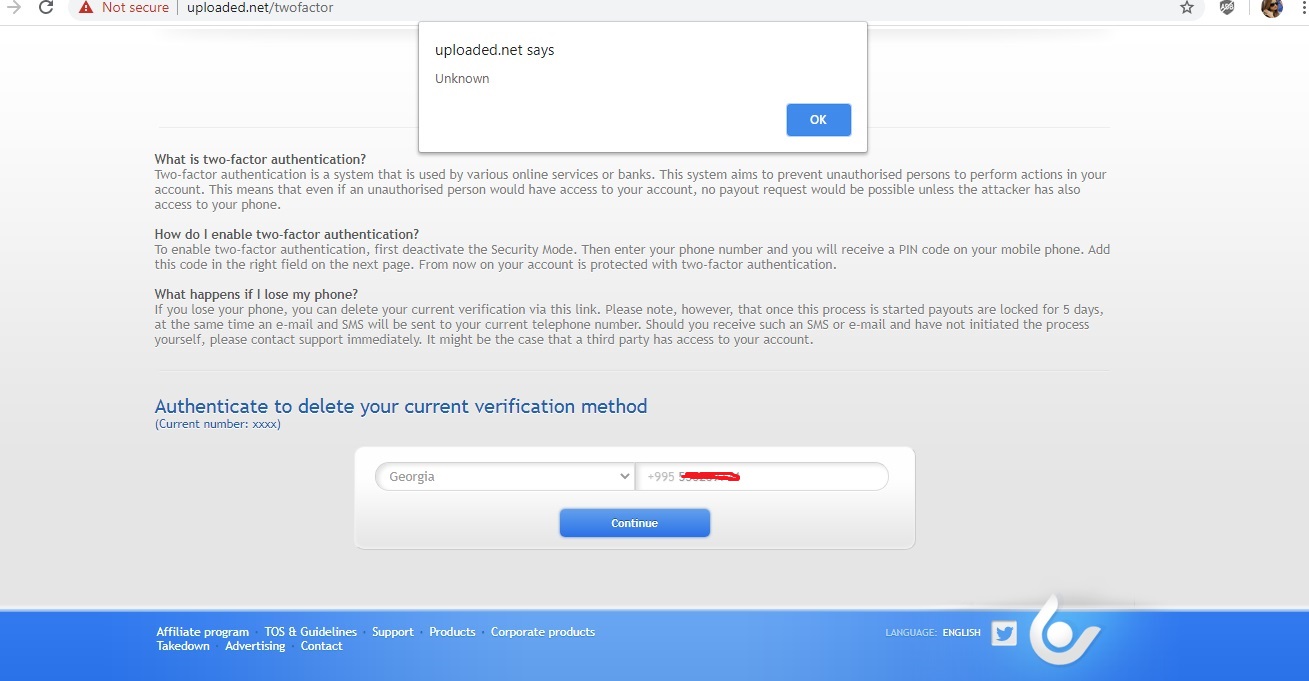Click the uploaded.net logo in the footer
The height and width of the screenshot is (681, 1309).
click(x=1064, y=632)
